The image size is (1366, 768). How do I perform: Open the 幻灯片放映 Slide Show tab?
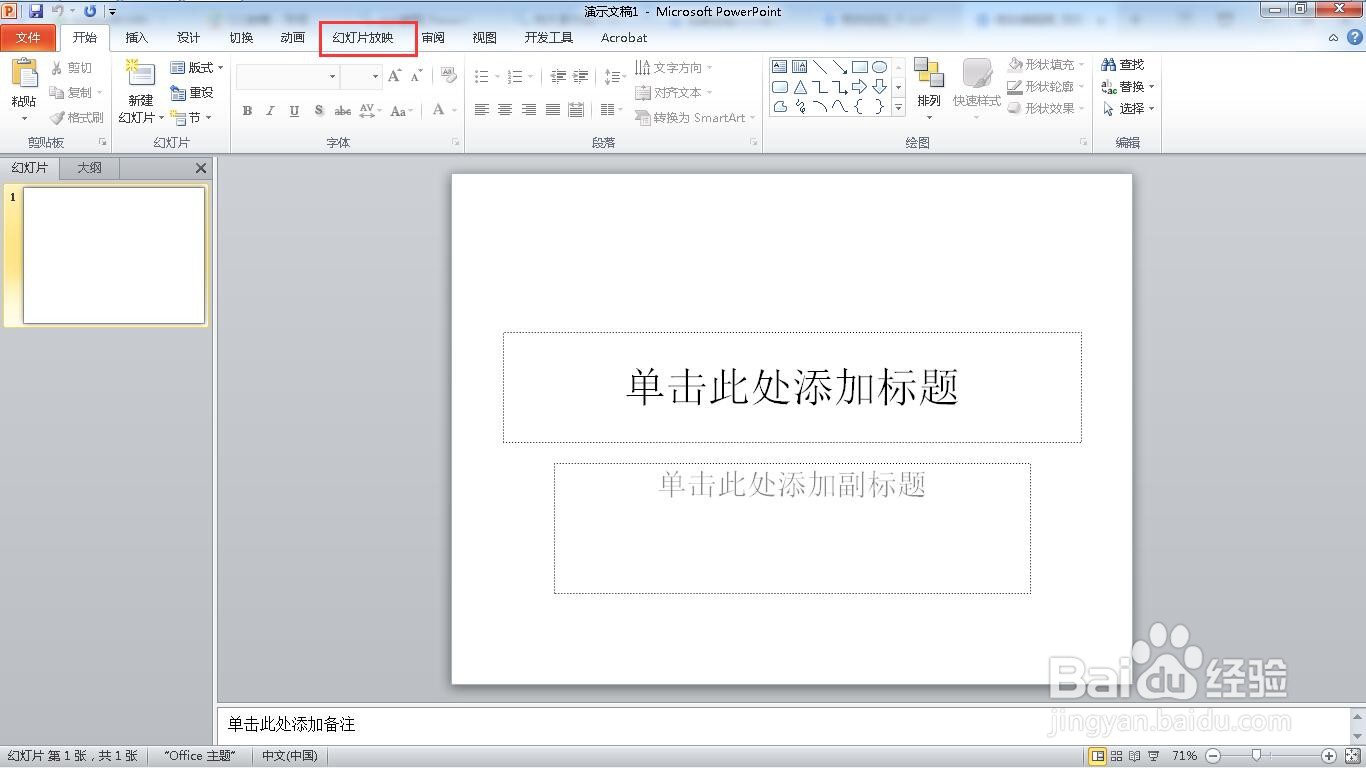click(363, 38)
